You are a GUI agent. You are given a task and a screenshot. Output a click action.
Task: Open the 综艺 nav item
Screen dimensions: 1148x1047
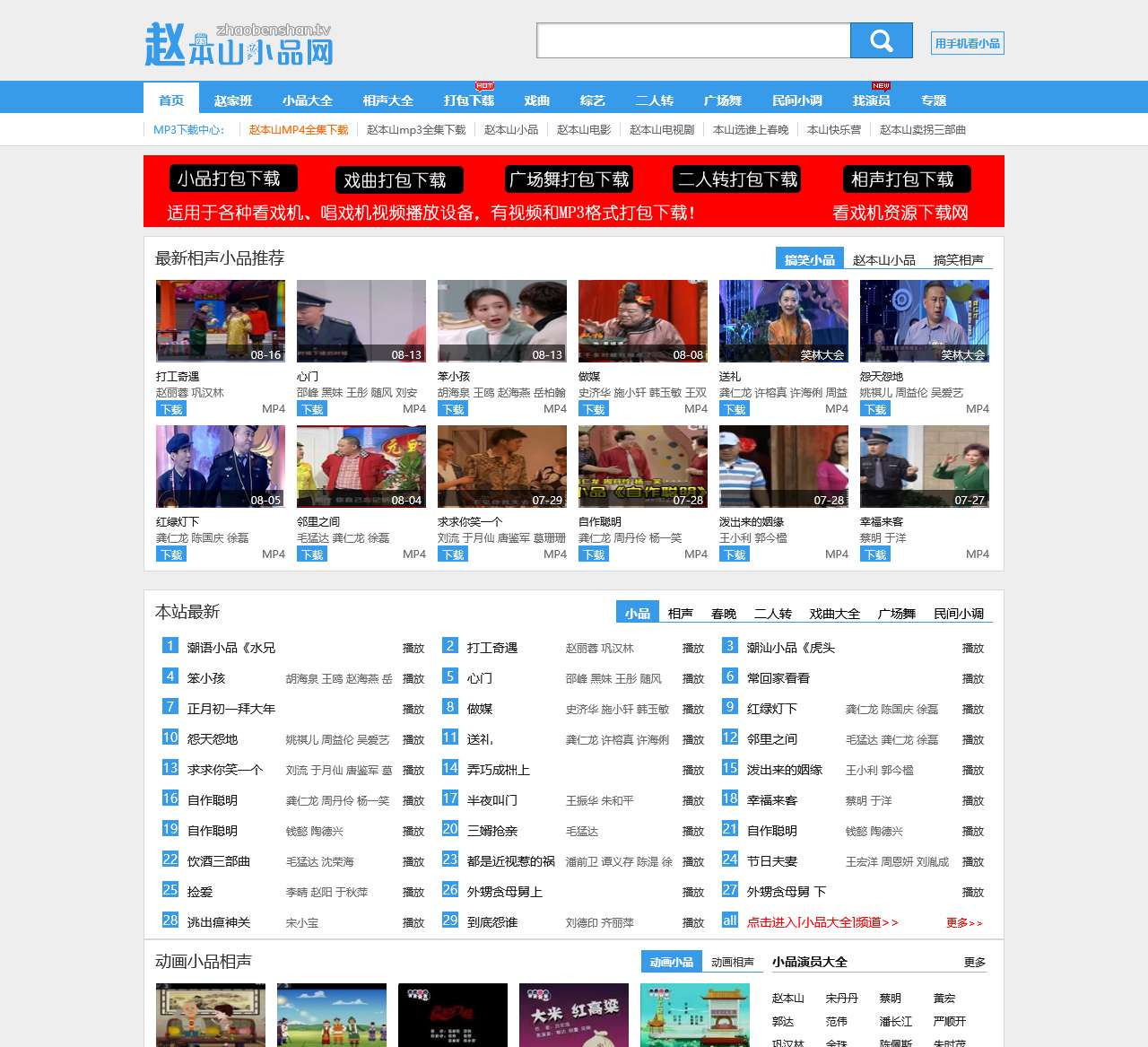coord(593,100)
